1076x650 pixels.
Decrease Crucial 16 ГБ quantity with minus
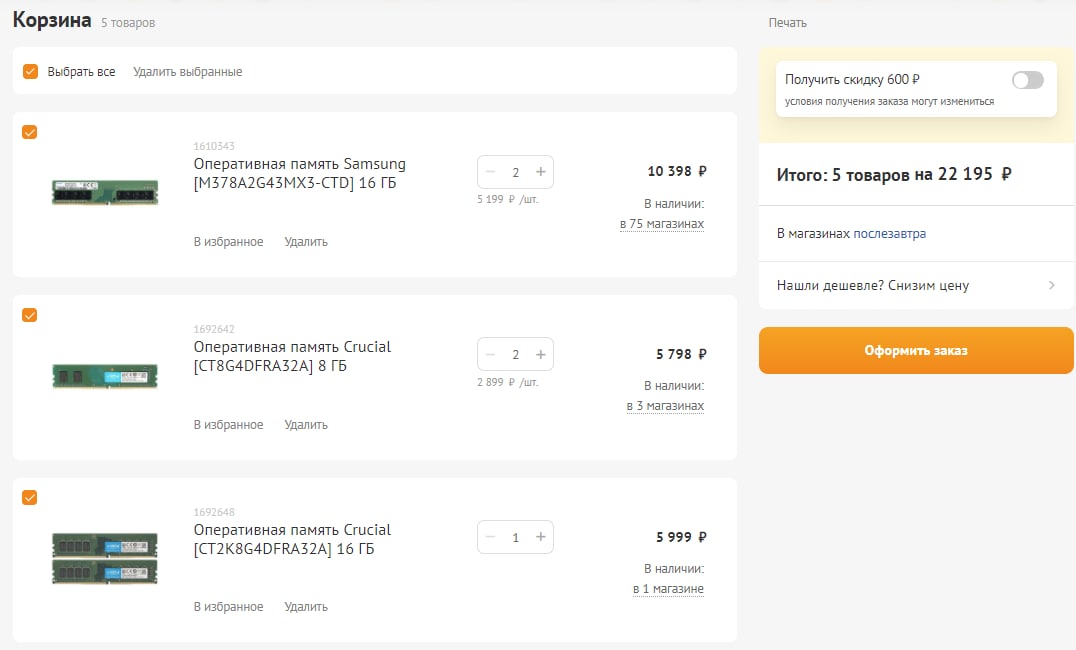[x=491, y=537]
